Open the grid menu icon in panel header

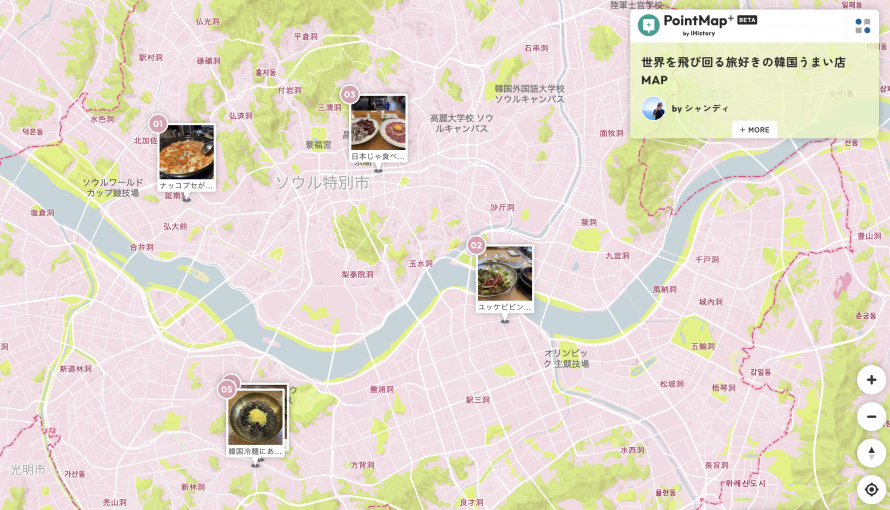coord(862,26)
